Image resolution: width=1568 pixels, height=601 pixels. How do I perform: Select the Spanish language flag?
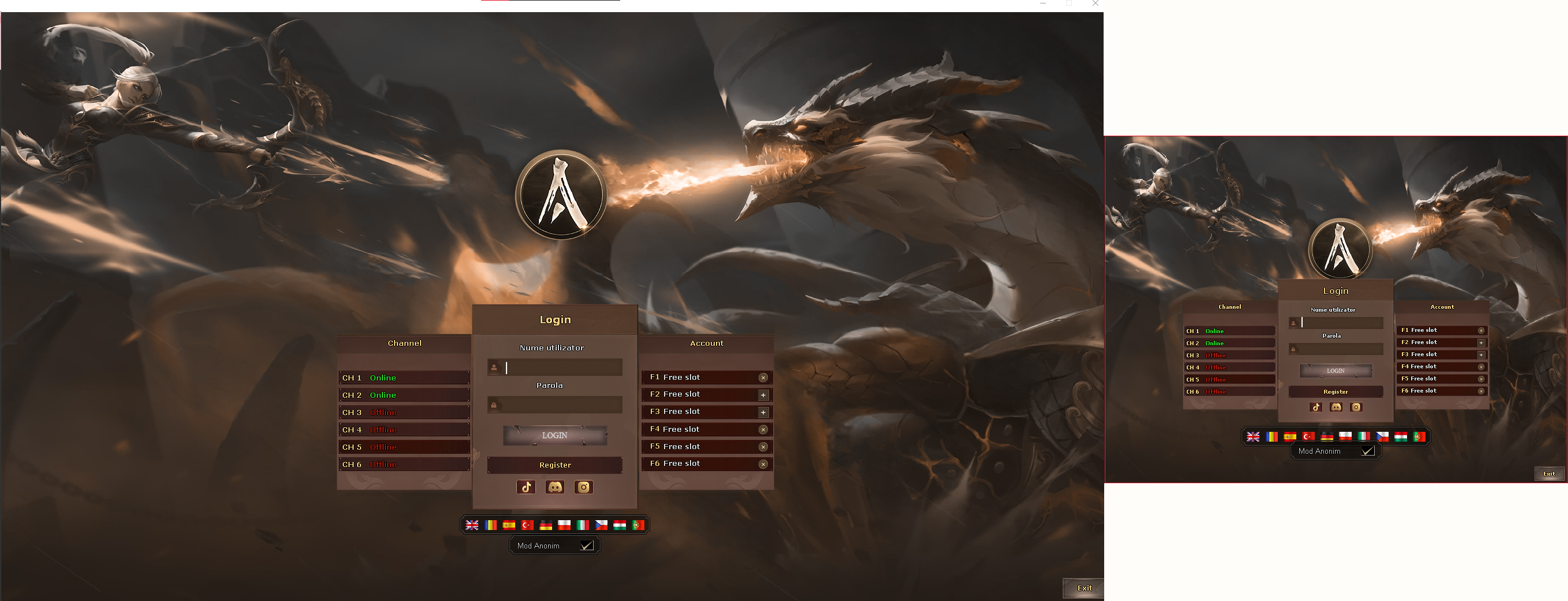click(509, 525)
